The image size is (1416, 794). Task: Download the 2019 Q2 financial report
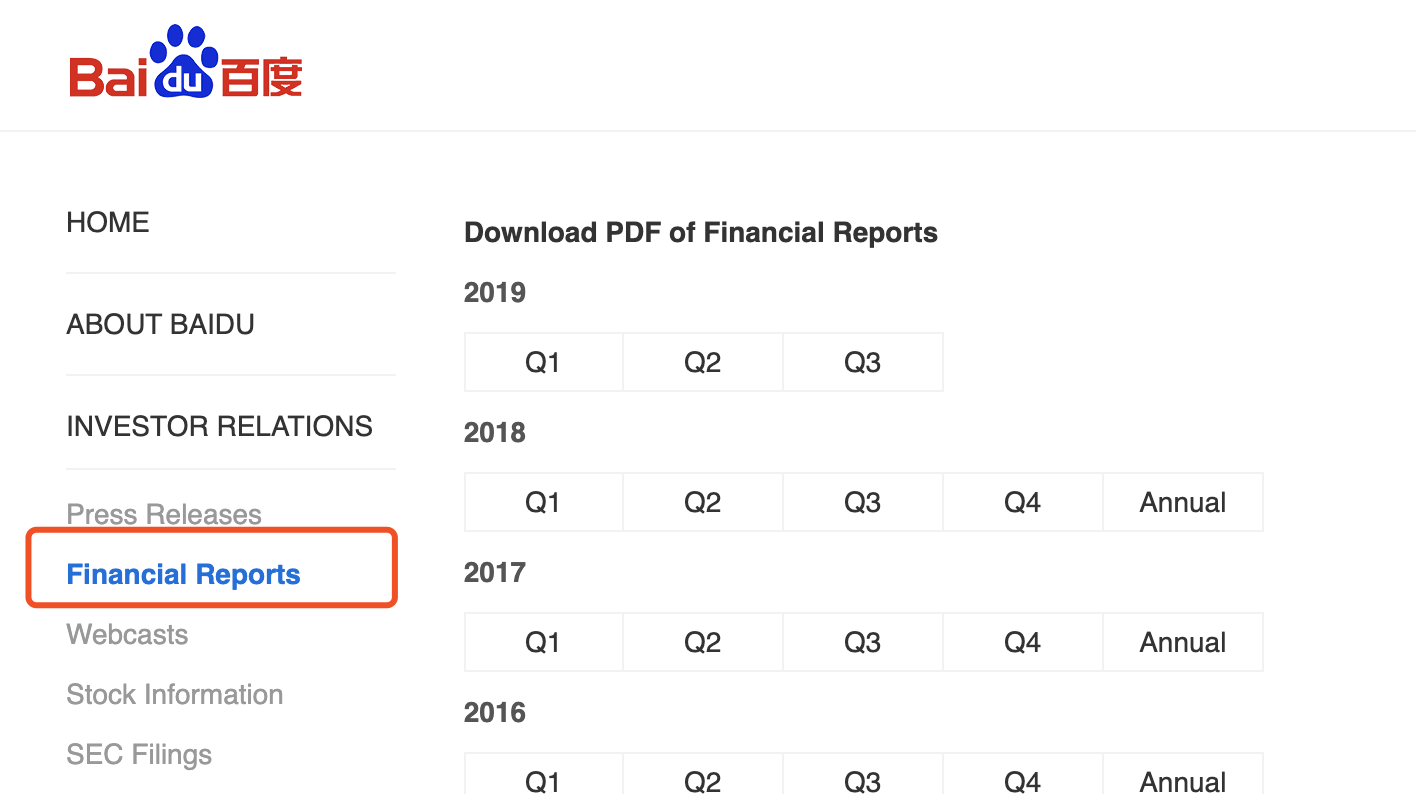point(702,362)
